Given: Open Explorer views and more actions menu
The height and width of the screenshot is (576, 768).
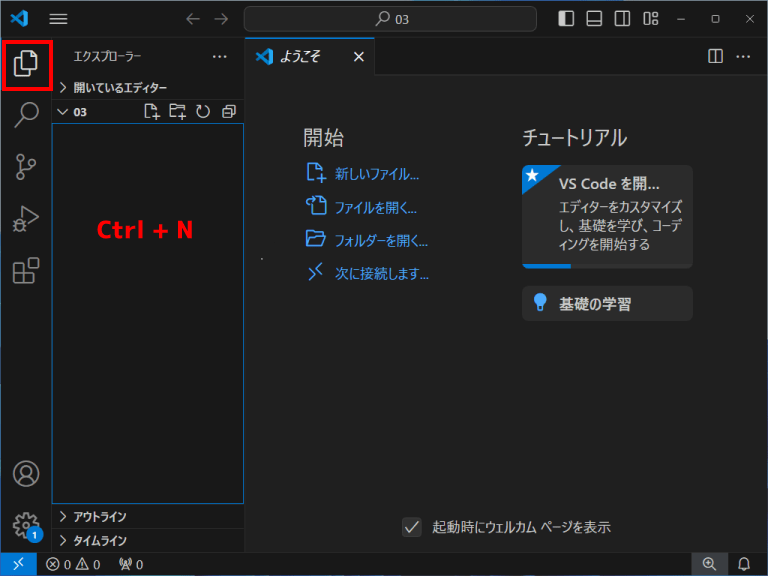Looking at the screenshot, I should pyautogui.click(x=219, y=57).
